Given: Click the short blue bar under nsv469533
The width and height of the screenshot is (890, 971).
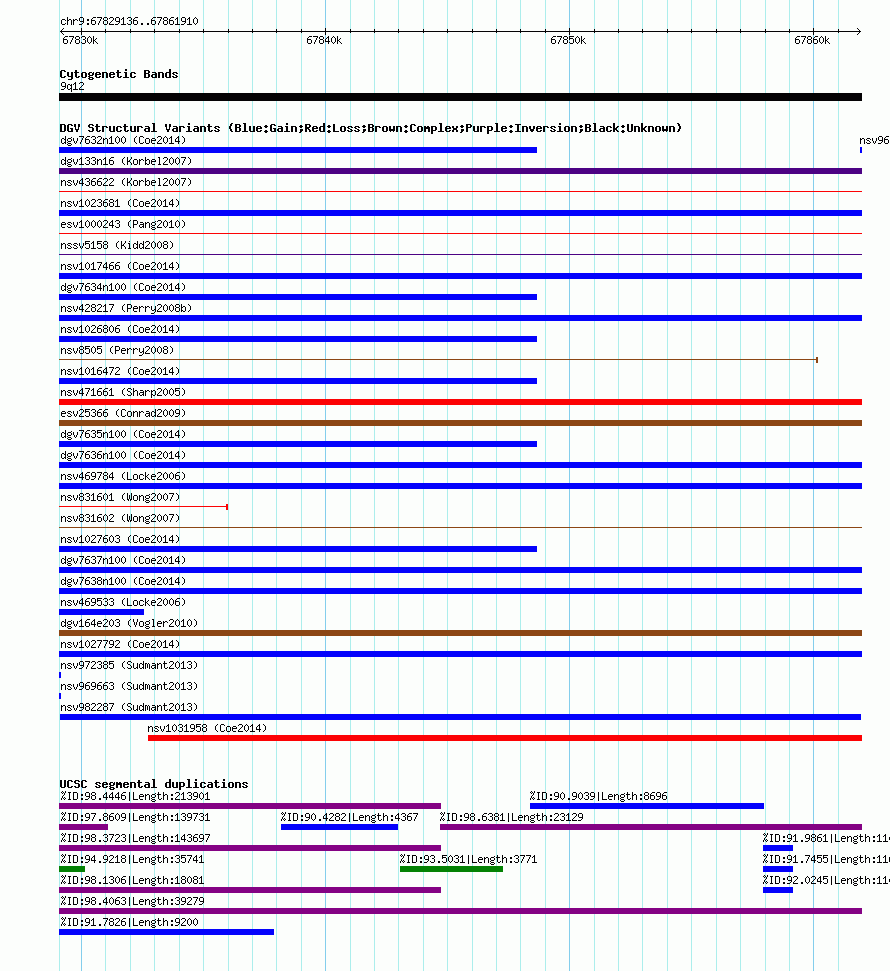Looking at the screenshot, I should click(102, 612).
